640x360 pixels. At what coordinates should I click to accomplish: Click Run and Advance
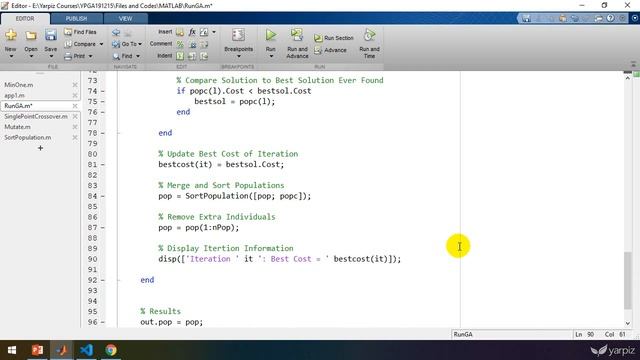point(297,43)
